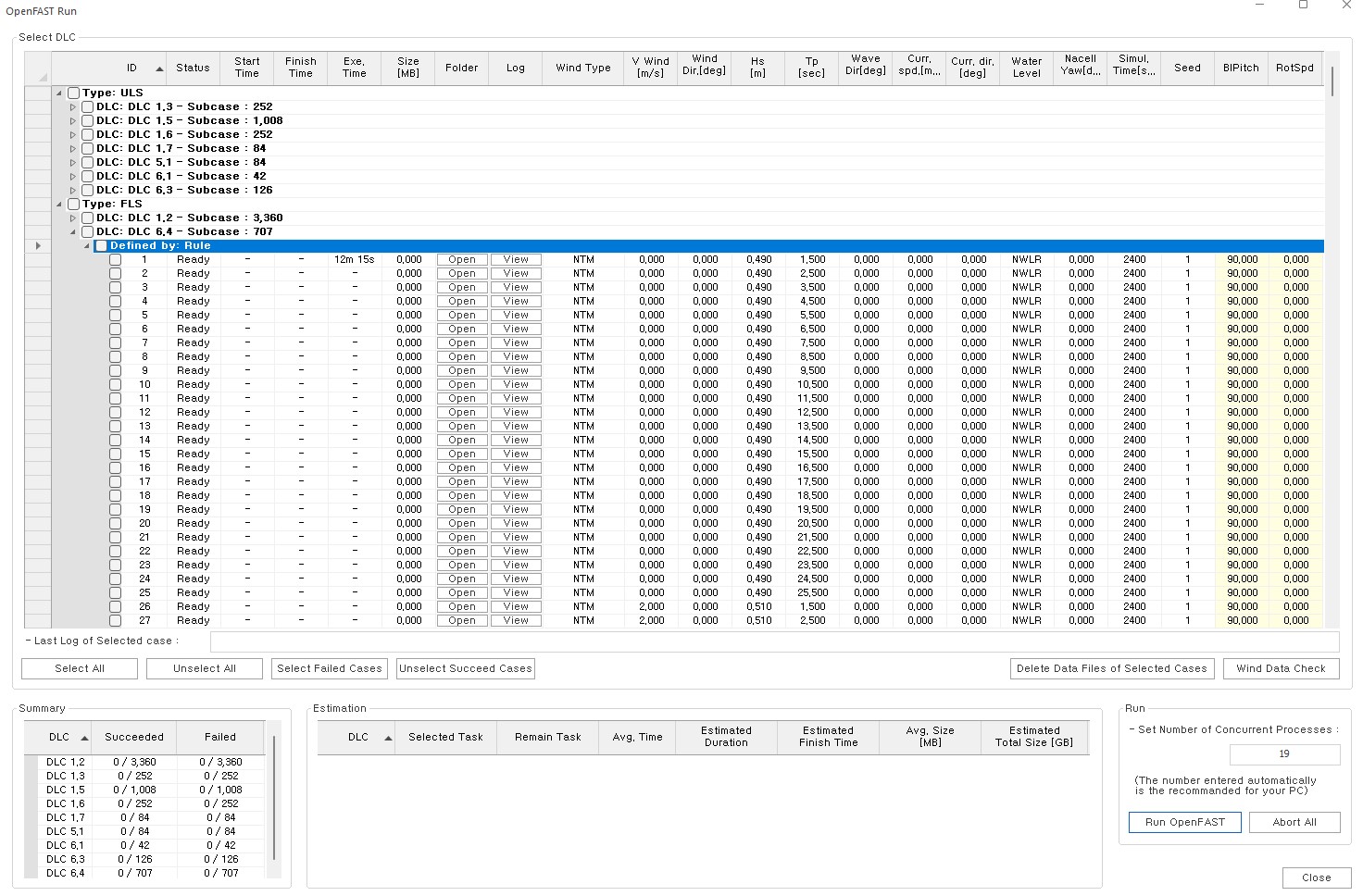Screen dimensions: 1363x896
Task: Check the Type: ULS checkbox
Action: (x=74, y=93)
